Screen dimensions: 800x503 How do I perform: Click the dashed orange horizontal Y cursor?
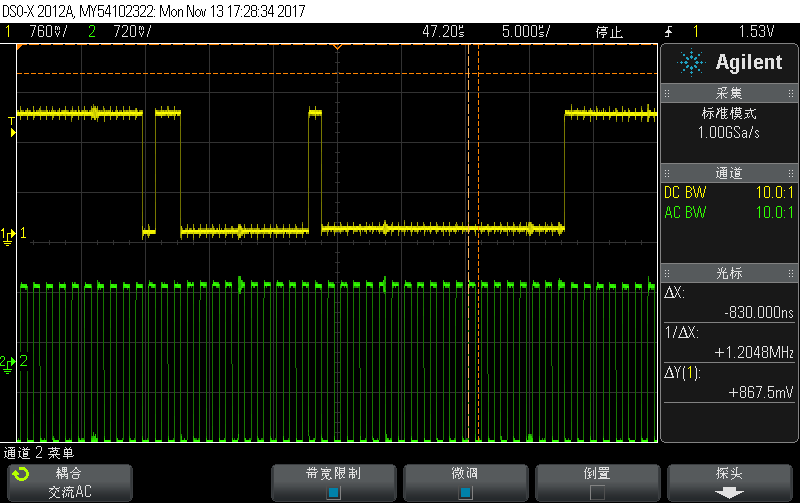click(x=337, y=73)
